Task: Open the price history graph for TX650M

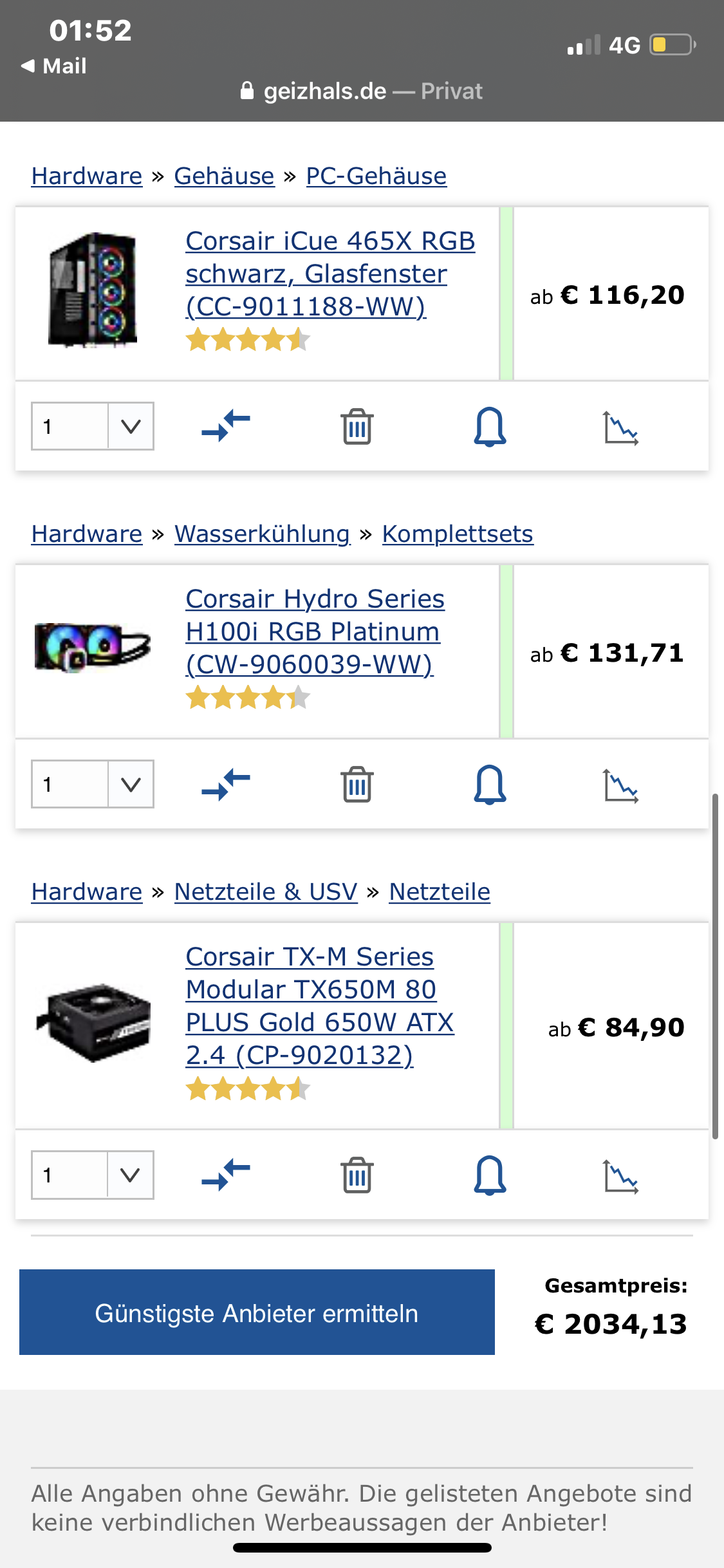Action: [x=621, y=1174]
